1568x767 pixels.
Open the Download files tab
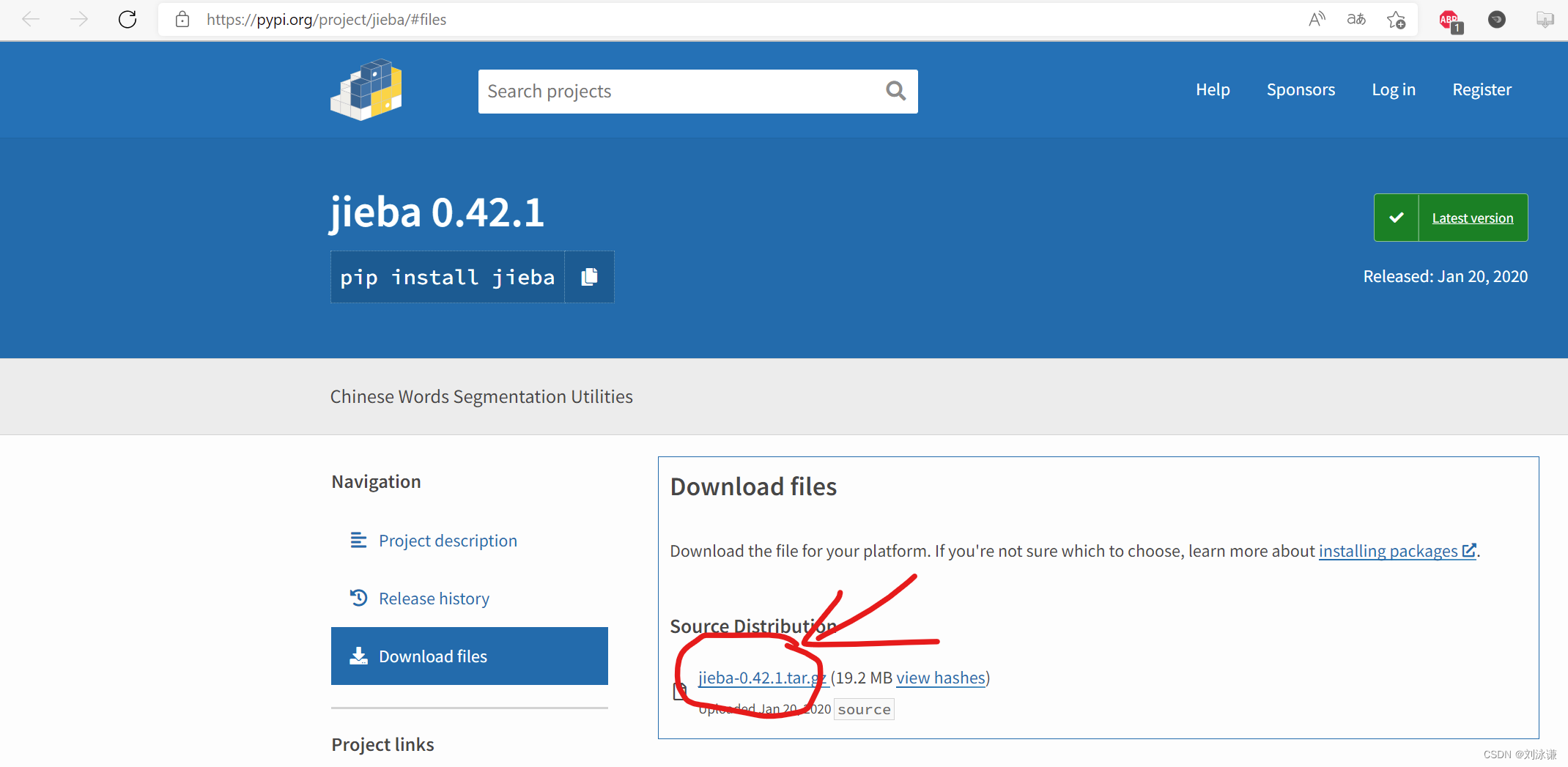[x=470, y=656]
